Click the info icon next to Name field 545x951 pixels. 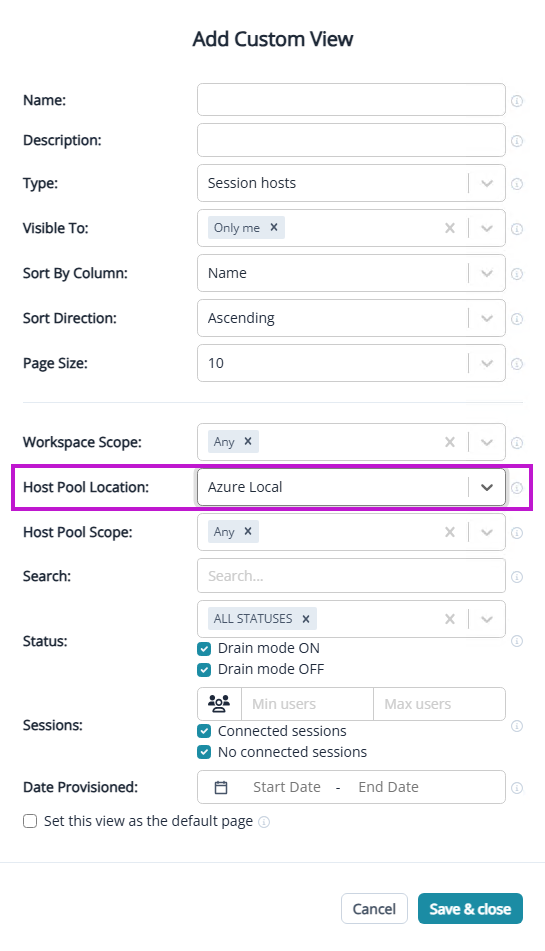click(517, 101)
